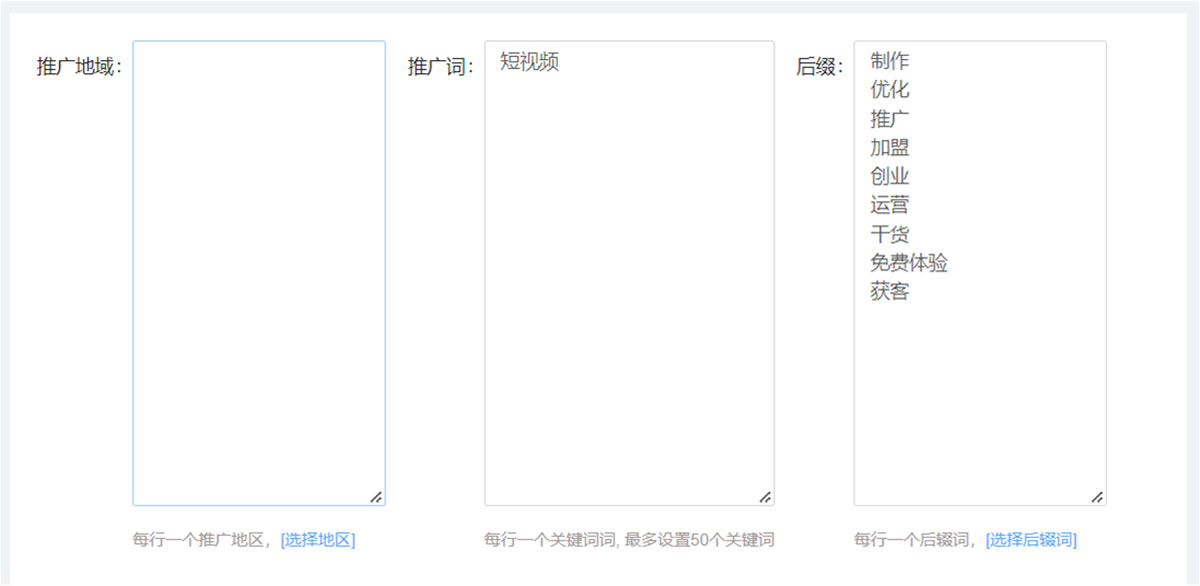
Task: Click the 干货 suffix entry
Action: pos(890,235)
